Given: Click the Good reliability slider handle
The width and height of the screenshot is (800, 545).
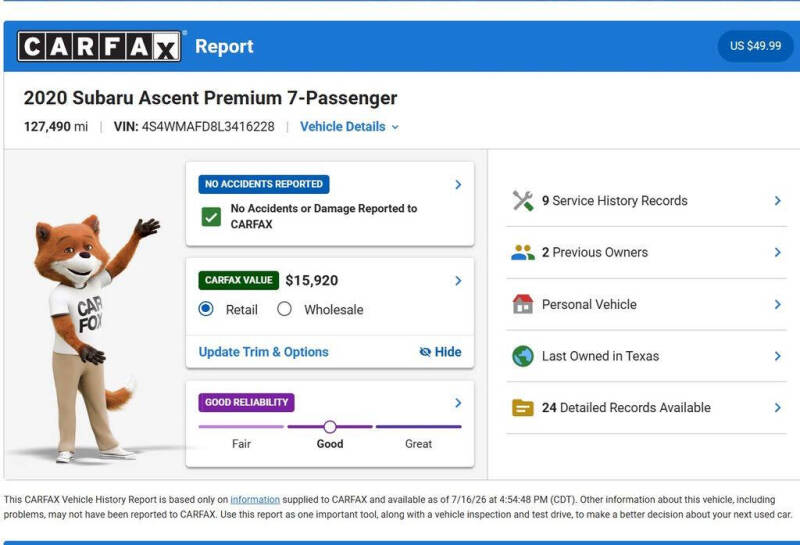Looking at the screenshot, I should click(330, 427).
